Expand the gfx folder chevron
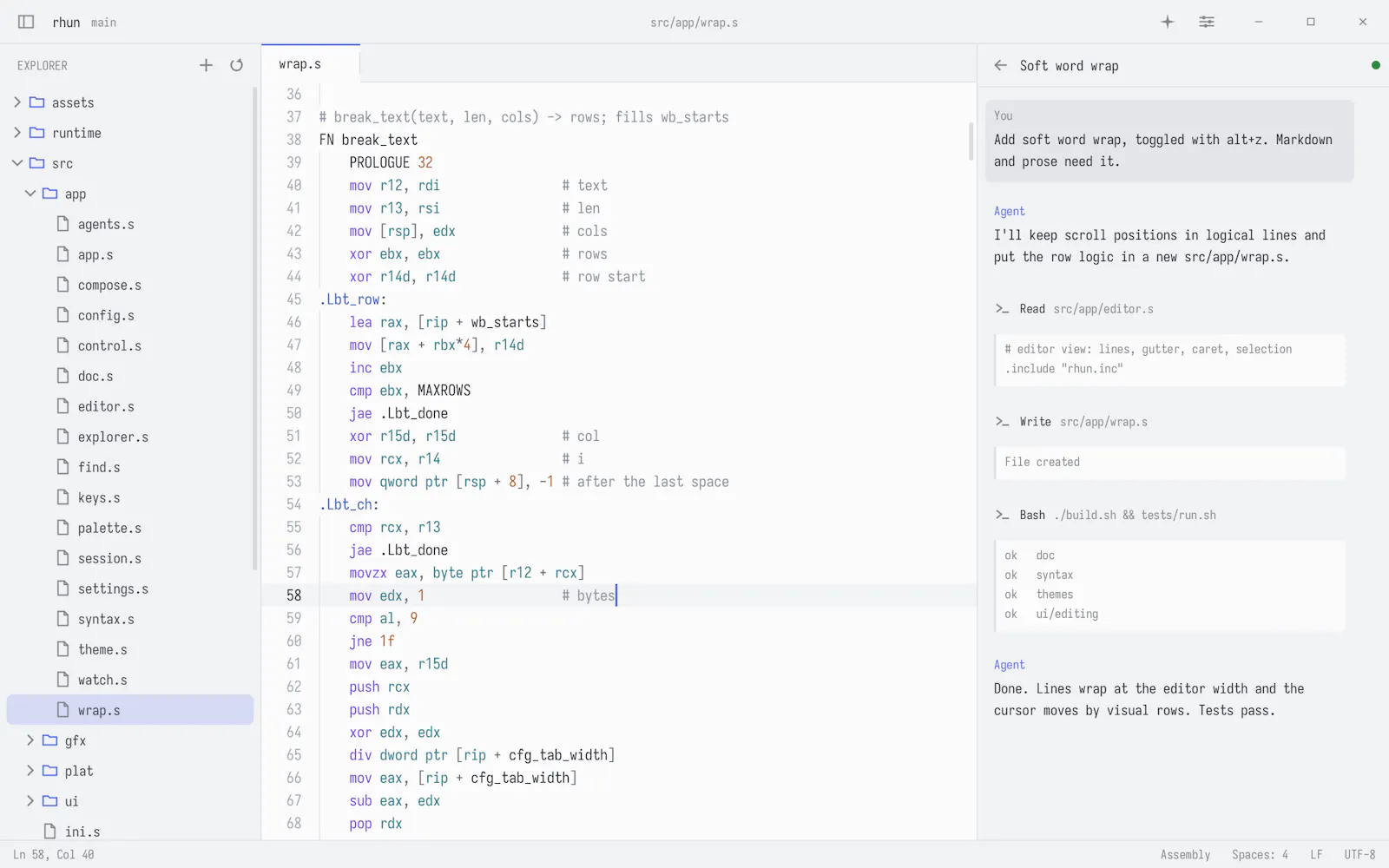 [30, 740]
